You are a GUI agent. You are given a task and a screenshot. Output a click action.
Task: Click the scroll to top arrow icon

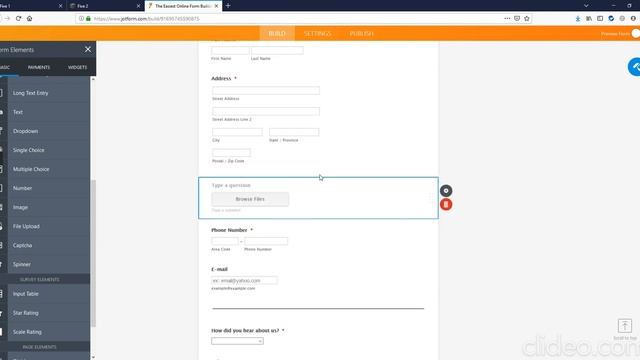(624, 326)
